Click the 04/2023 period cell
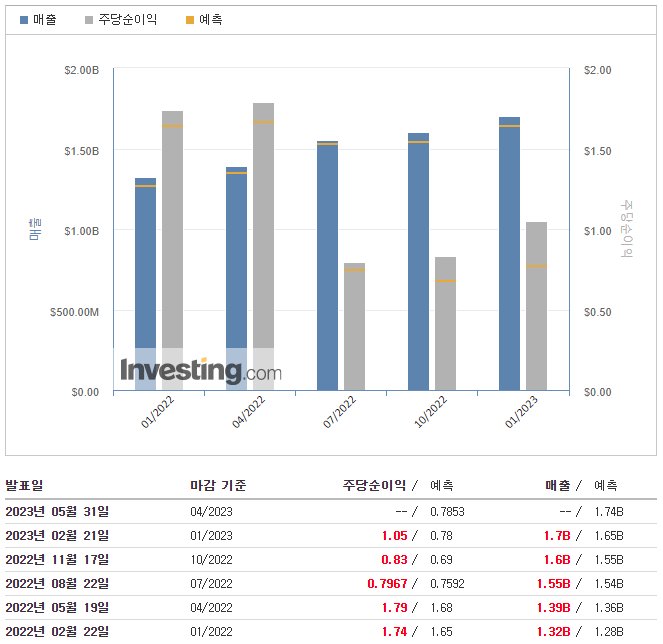Viewport: 663px width, 644px height. (211, 512)
